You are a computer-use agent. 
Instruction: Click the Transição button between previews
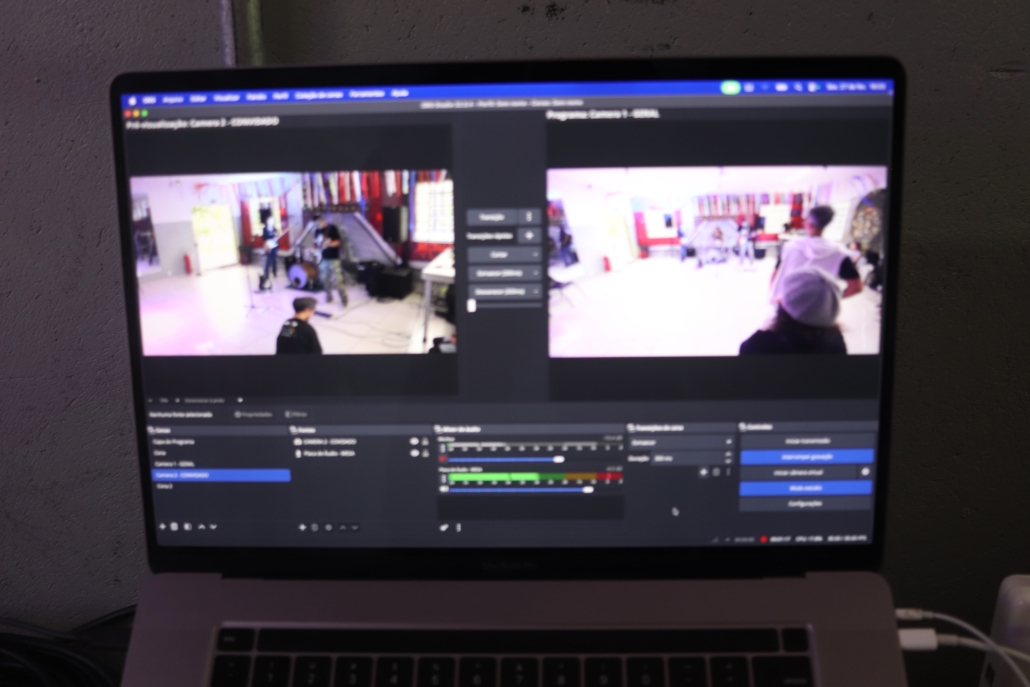point(492,217)
